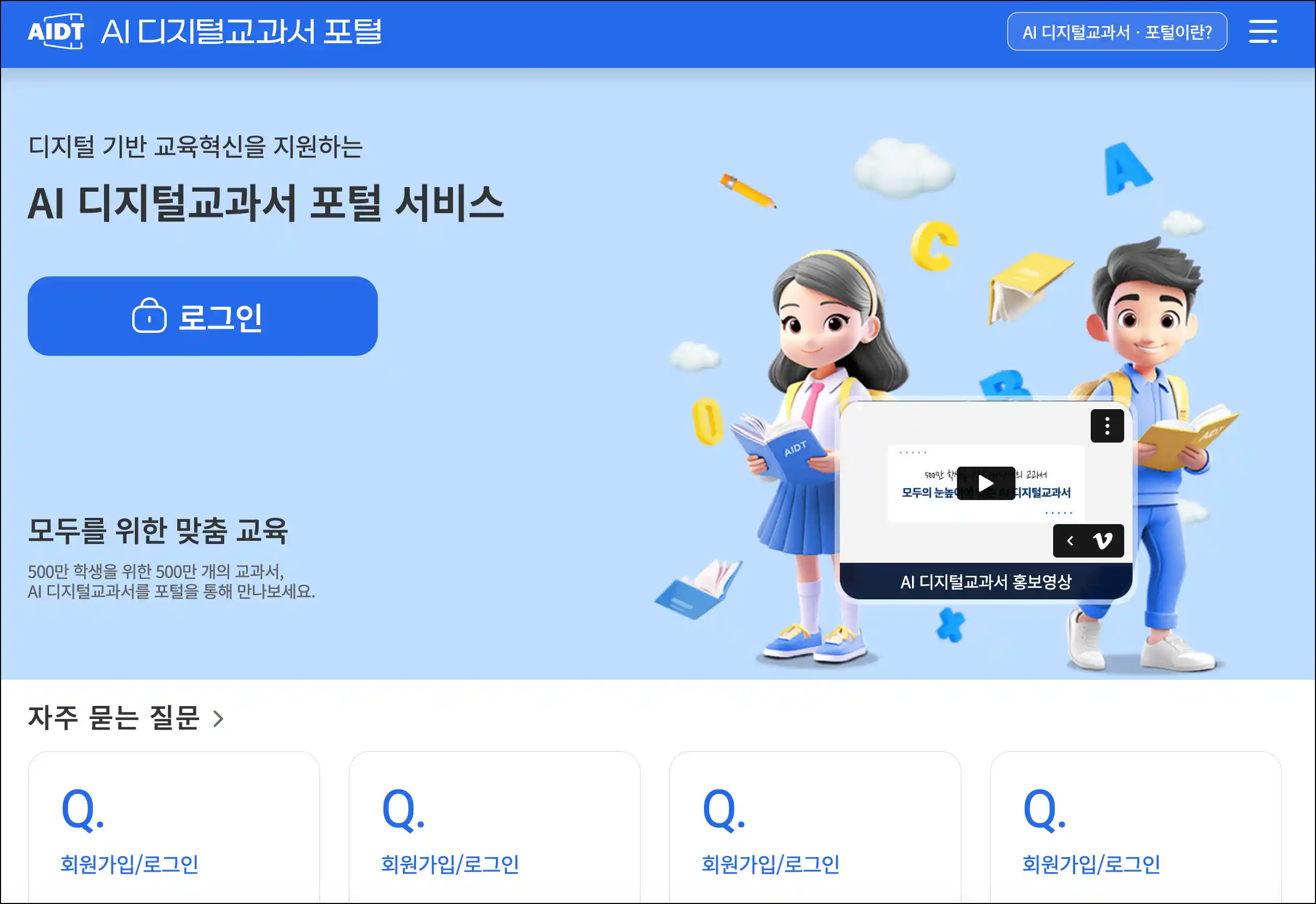Collapse the video player side arrow
Image resolution: width=1316 pixels, height=904 pixels.
point(1069,541)
